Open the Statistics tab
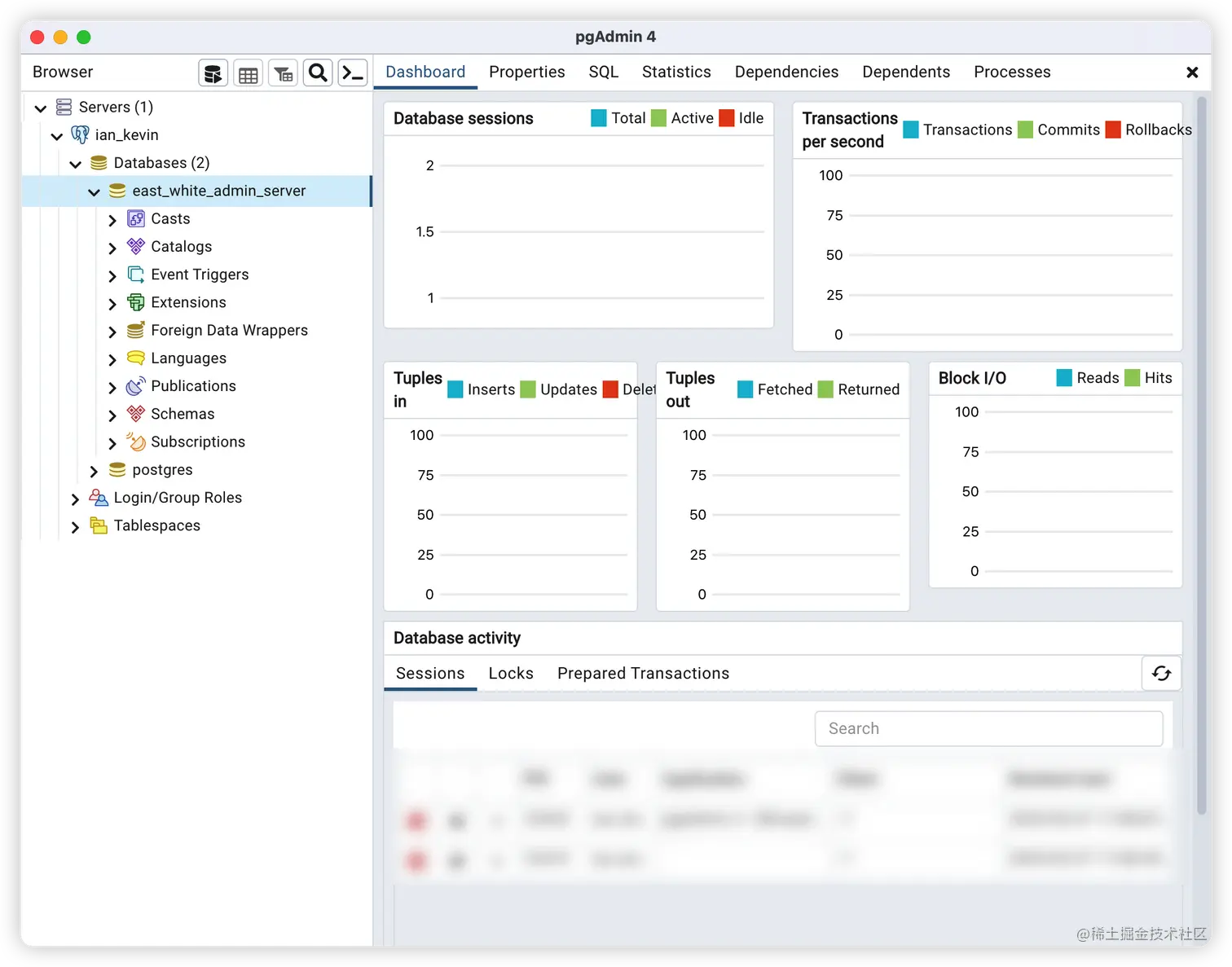Image resolution: width=1232 pixels, height=967 pixels. pos(676,72)
